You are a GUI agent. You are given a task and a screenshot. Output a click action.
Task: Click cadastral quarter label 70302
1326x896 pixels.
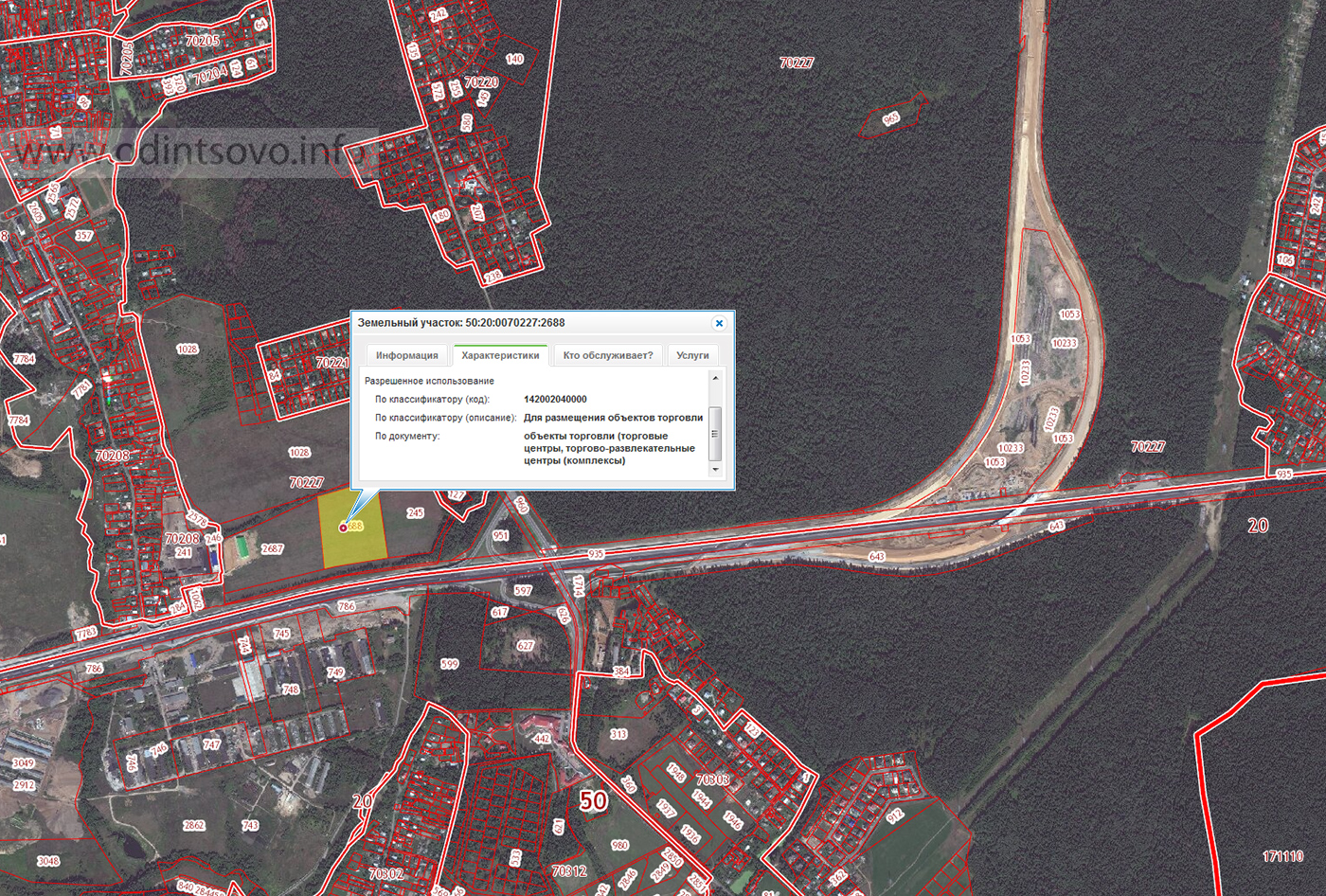coord(385,873)
